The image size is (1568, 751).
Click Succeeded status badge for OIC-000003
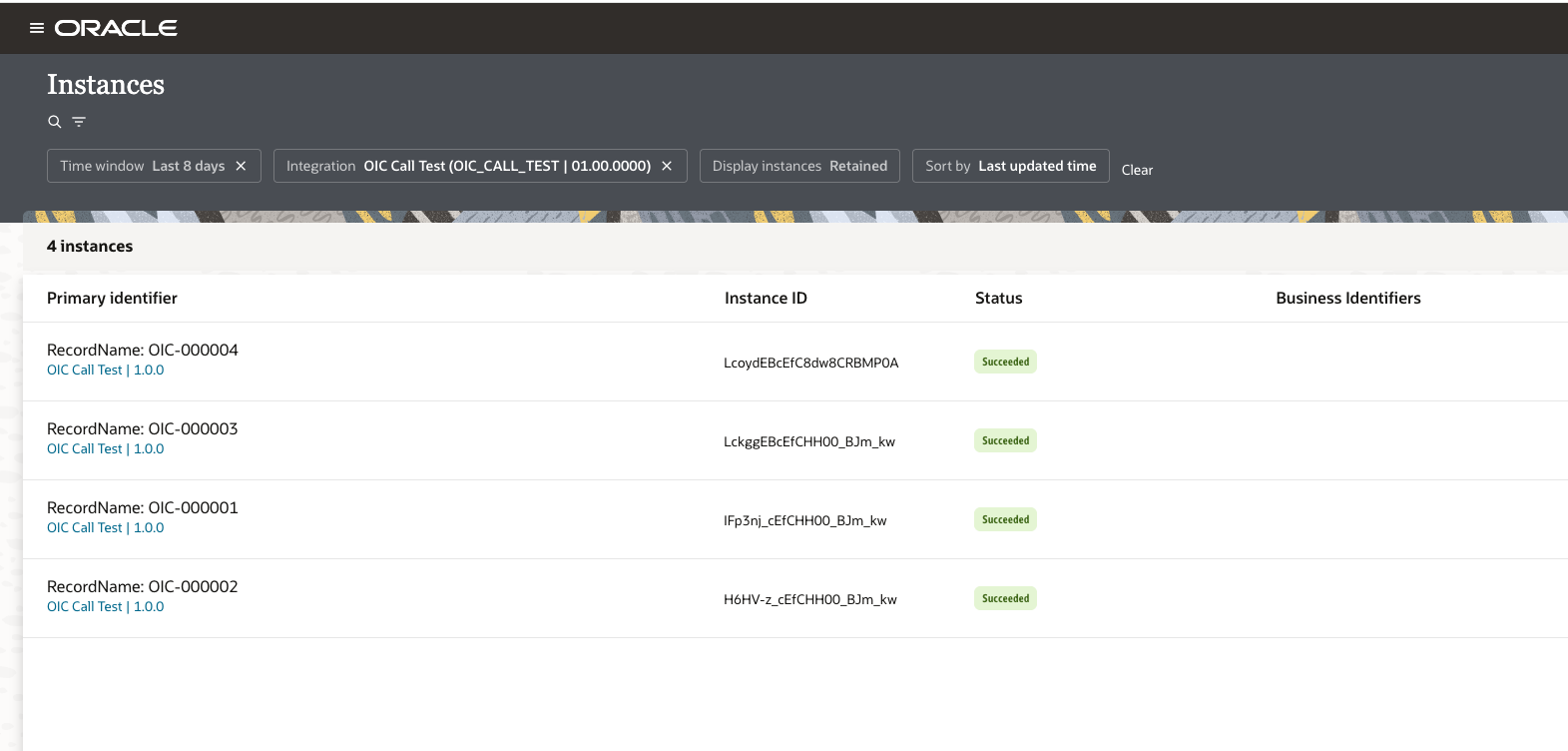[1005, 440]
